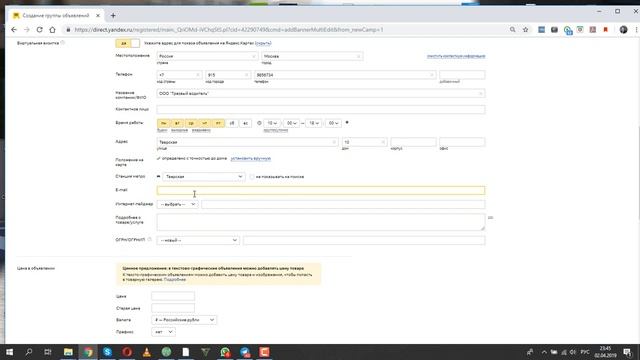The image size is (640, 360).
Task: Check the don't-show-on-search box near metro
Action: [252, 177]
